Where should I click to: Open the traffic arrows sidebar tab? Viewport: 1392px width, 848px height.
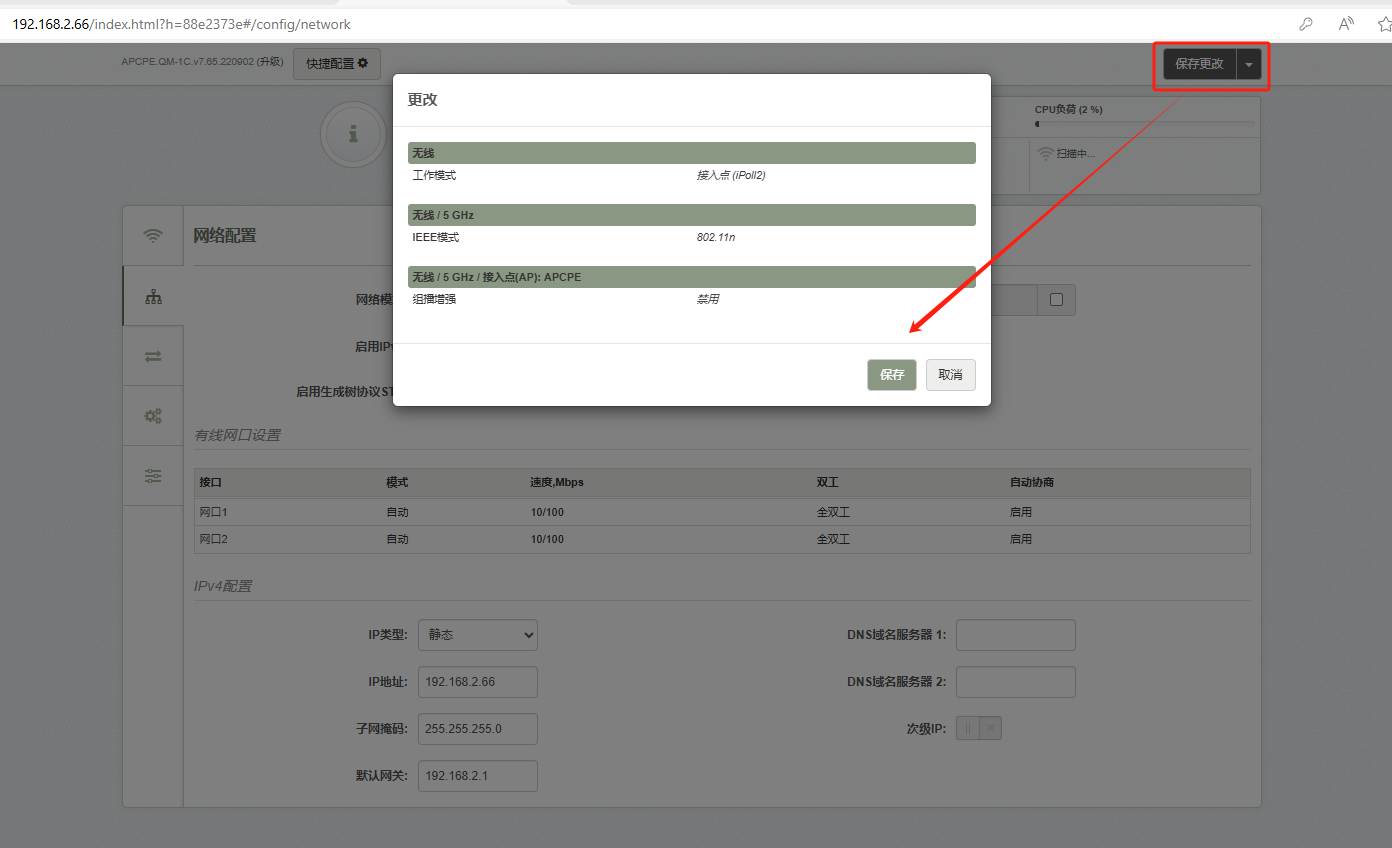coord(153,356)
